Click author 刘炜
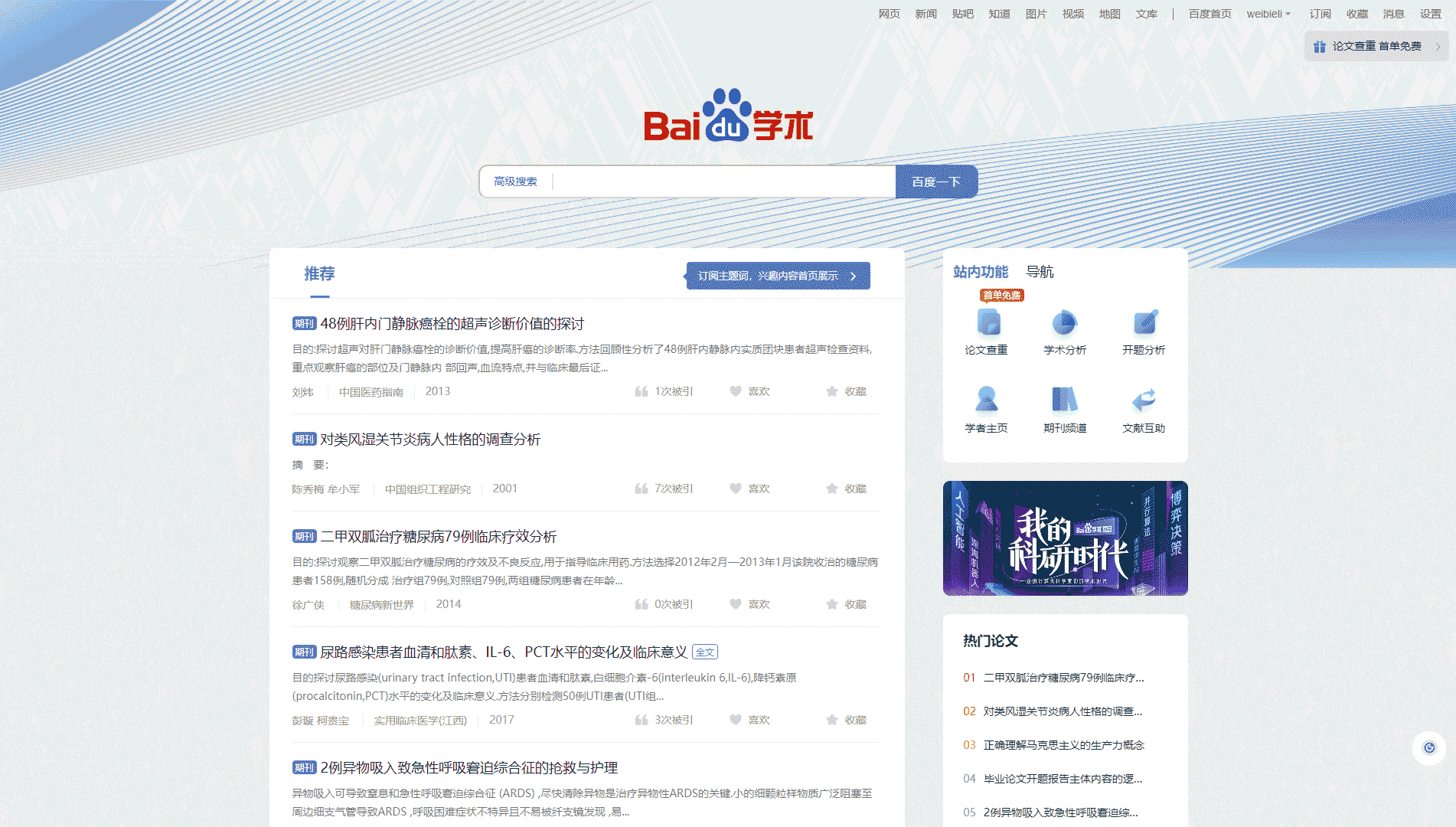The image size is (1456, 827). click(x=302, y=392)
